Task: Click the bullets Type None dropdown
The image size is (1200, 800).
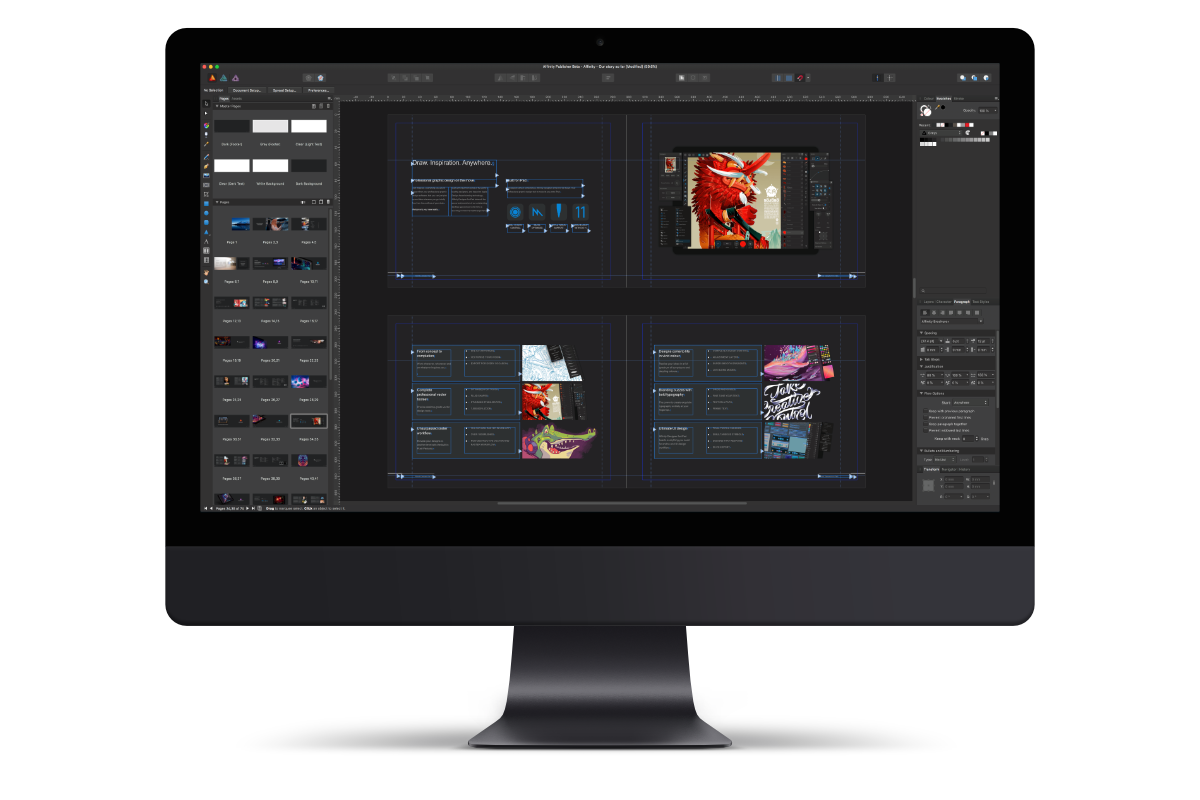Action: click(x=945, y=459)
